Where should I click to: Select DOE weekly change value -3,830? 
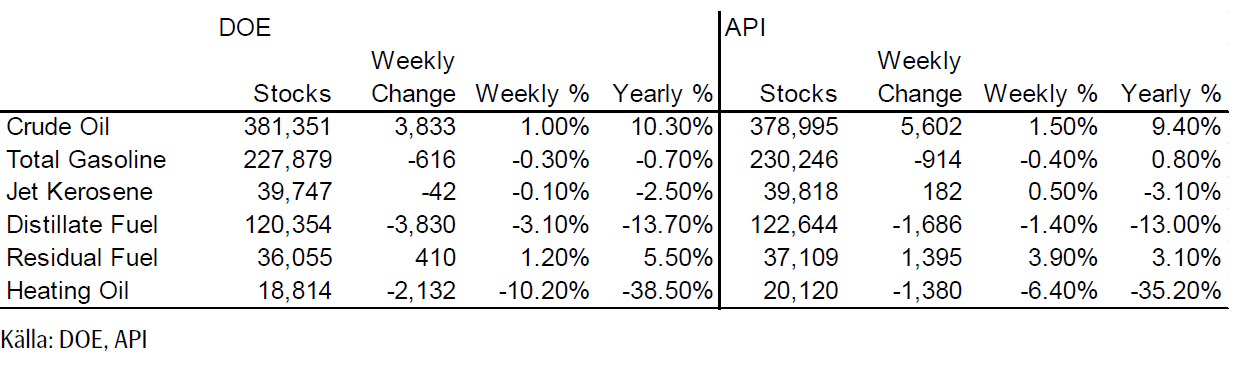(x=420, y=225)
